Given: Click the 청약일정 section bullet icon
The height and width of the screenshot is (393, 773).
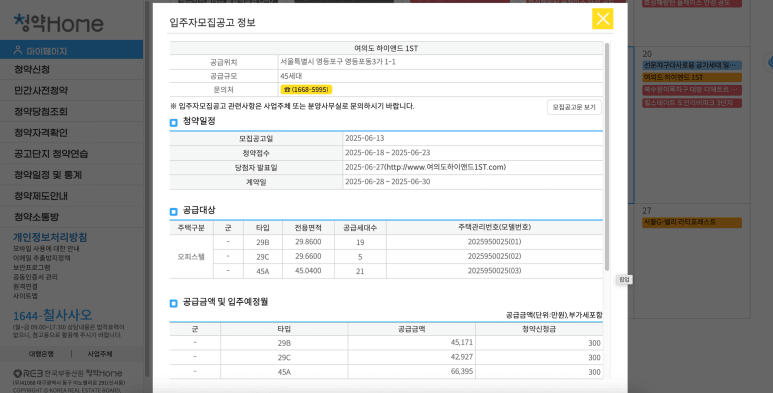Looking at the screenshot, I should 174,122.
